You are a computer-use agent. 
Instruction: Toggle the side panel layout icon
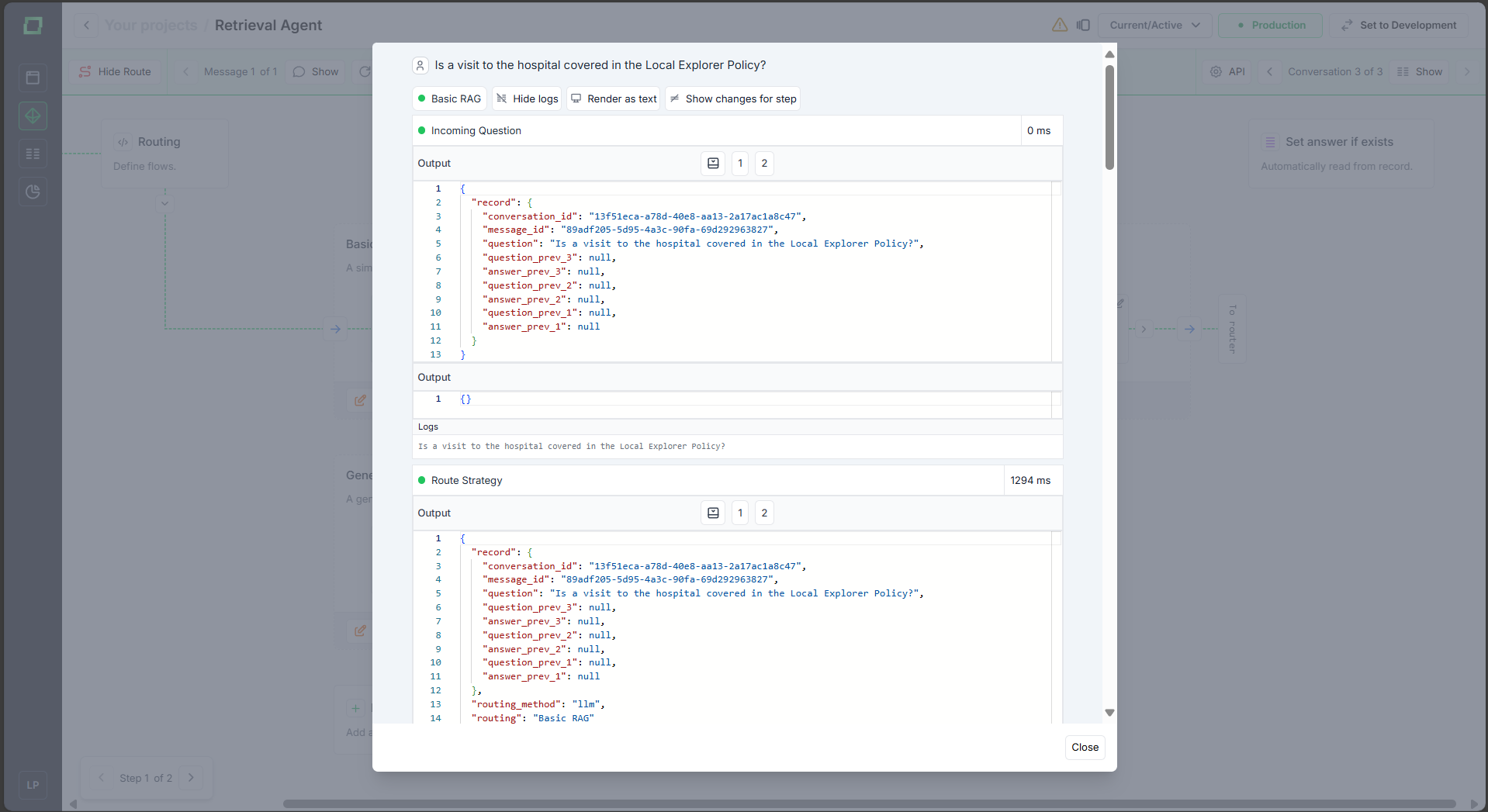coord(1083,25)
